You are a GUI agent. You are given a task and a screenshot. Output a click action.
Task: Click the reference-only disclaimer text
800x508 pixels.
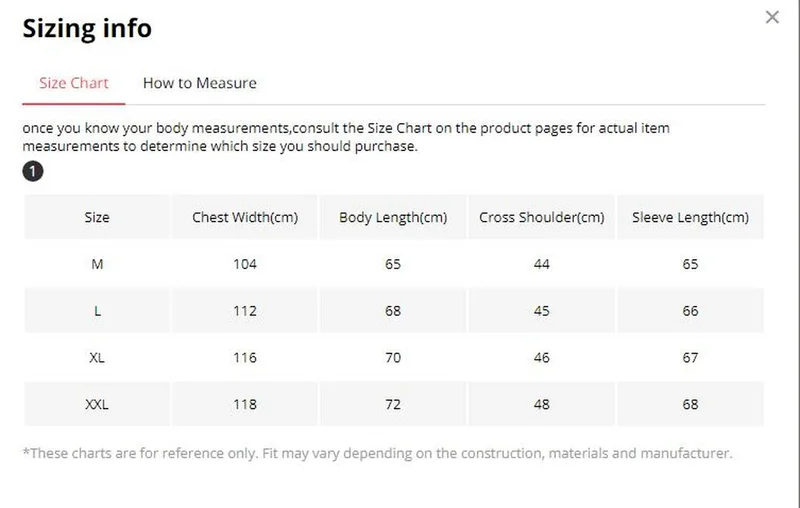[x=377, y=453]
